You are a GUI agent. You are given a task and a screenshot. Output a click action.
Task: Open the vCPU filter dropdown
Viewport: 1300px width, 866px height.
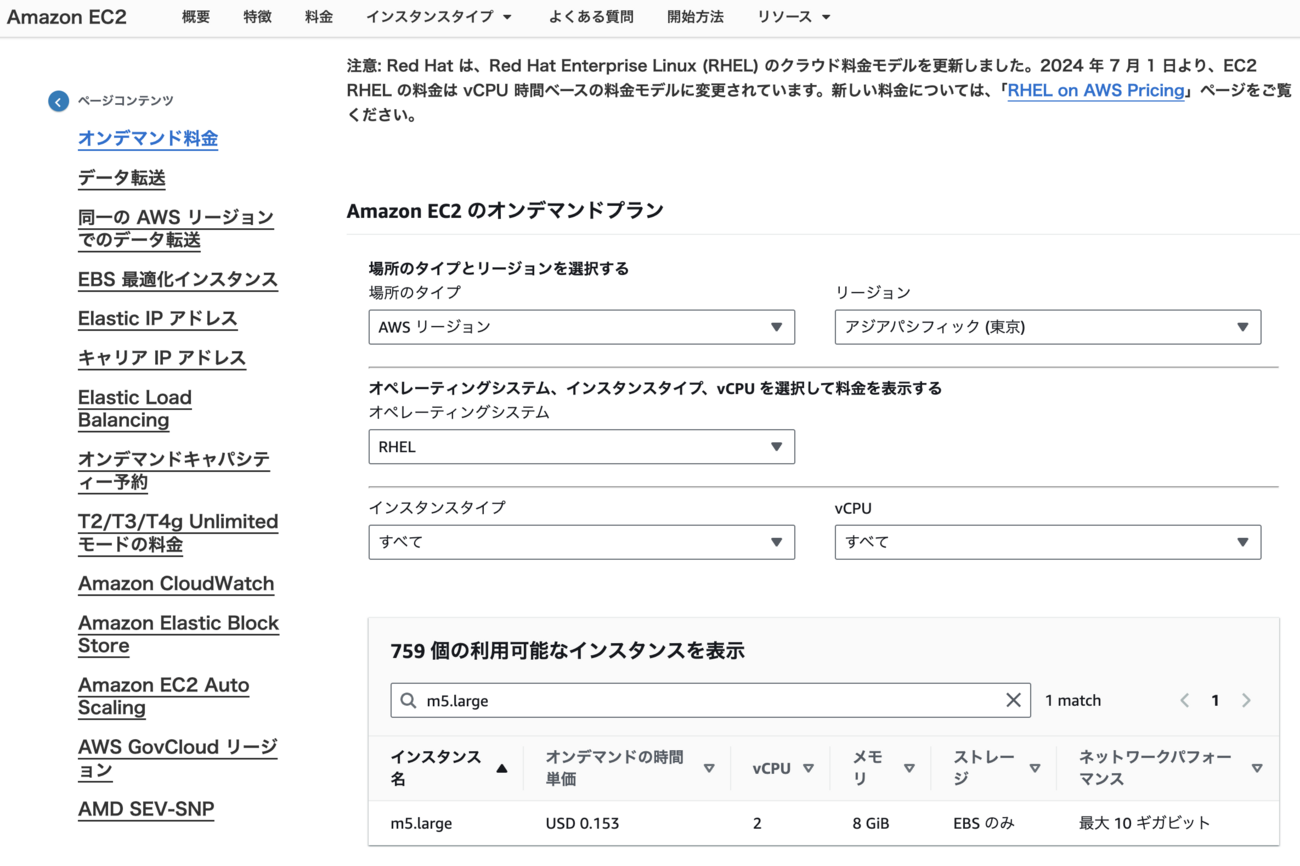1047,542
